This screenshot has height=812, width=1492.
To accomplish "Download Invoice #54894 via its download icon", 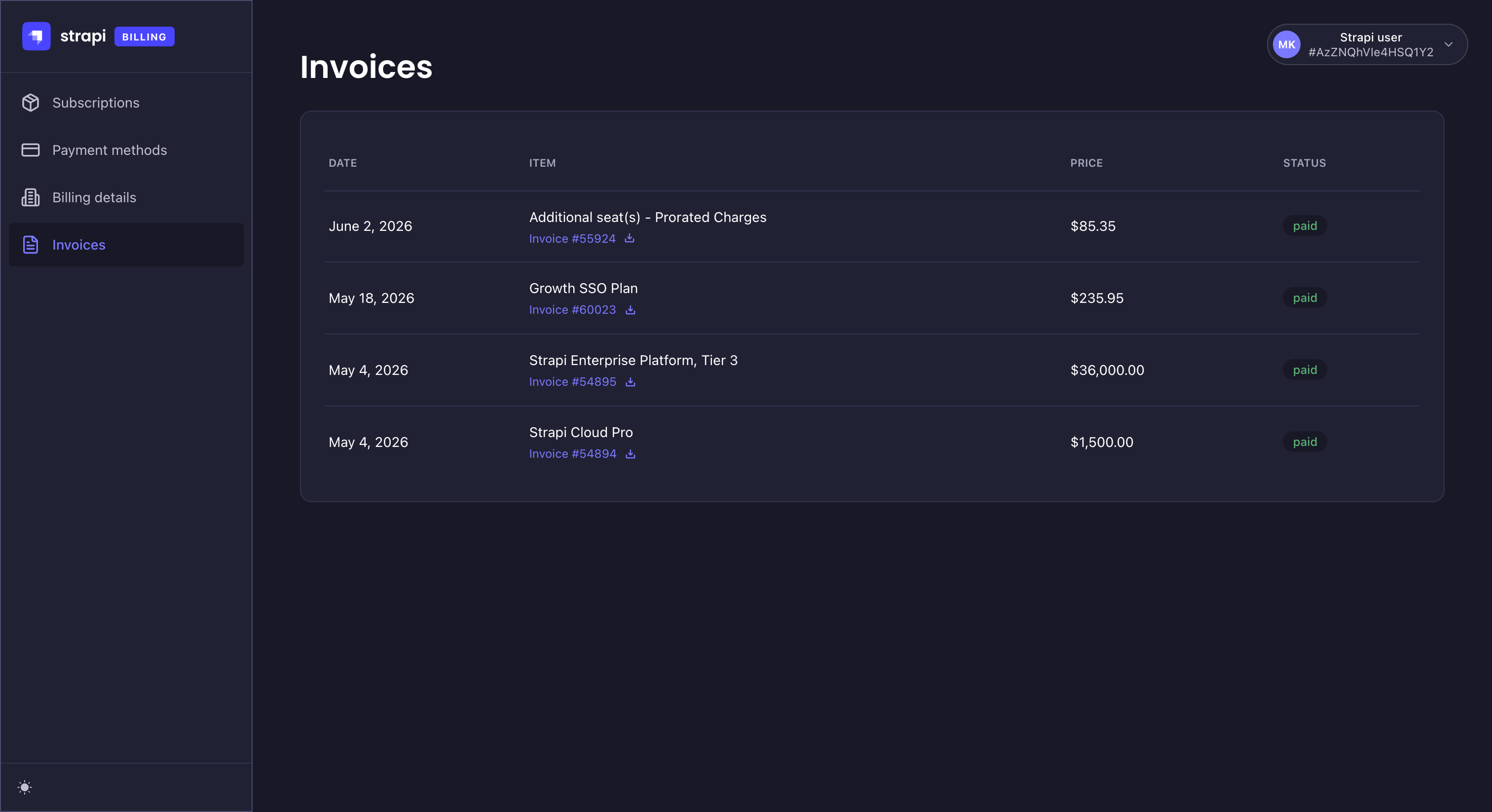I will click(630, 453).
